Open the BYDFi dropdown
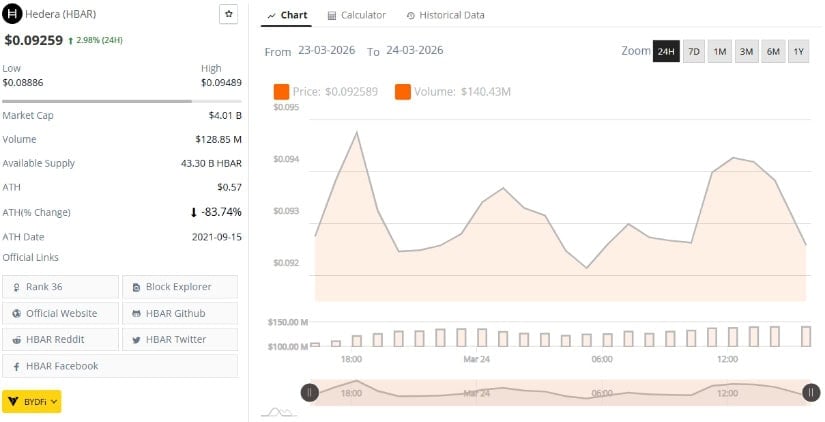The height and width of the screenshot is (422, 825). (32, 401)
